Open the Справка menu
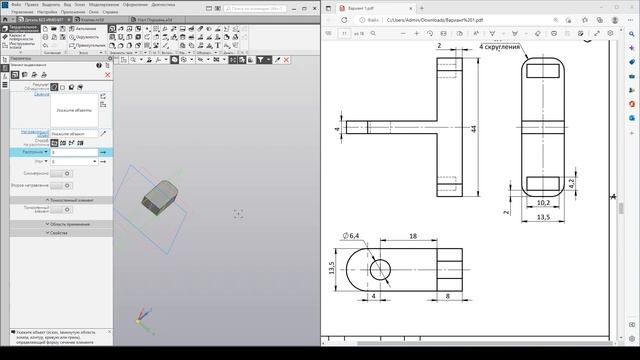 tap(110, 12)
